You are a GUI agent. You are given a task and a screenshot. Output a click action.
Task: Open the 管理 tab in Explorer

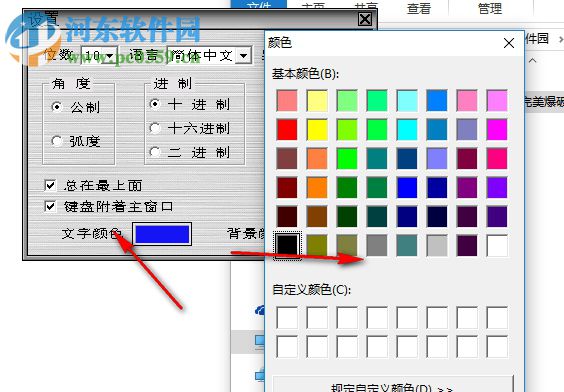coord(490,8)
